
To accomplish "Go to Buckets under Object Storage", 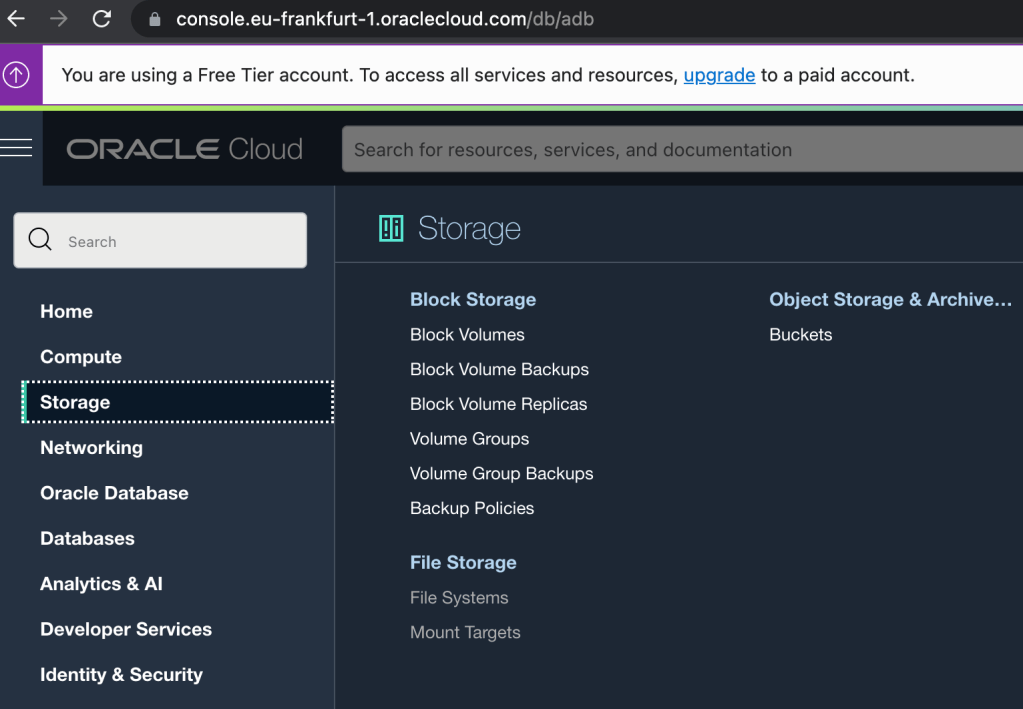I will pos(800,335).
